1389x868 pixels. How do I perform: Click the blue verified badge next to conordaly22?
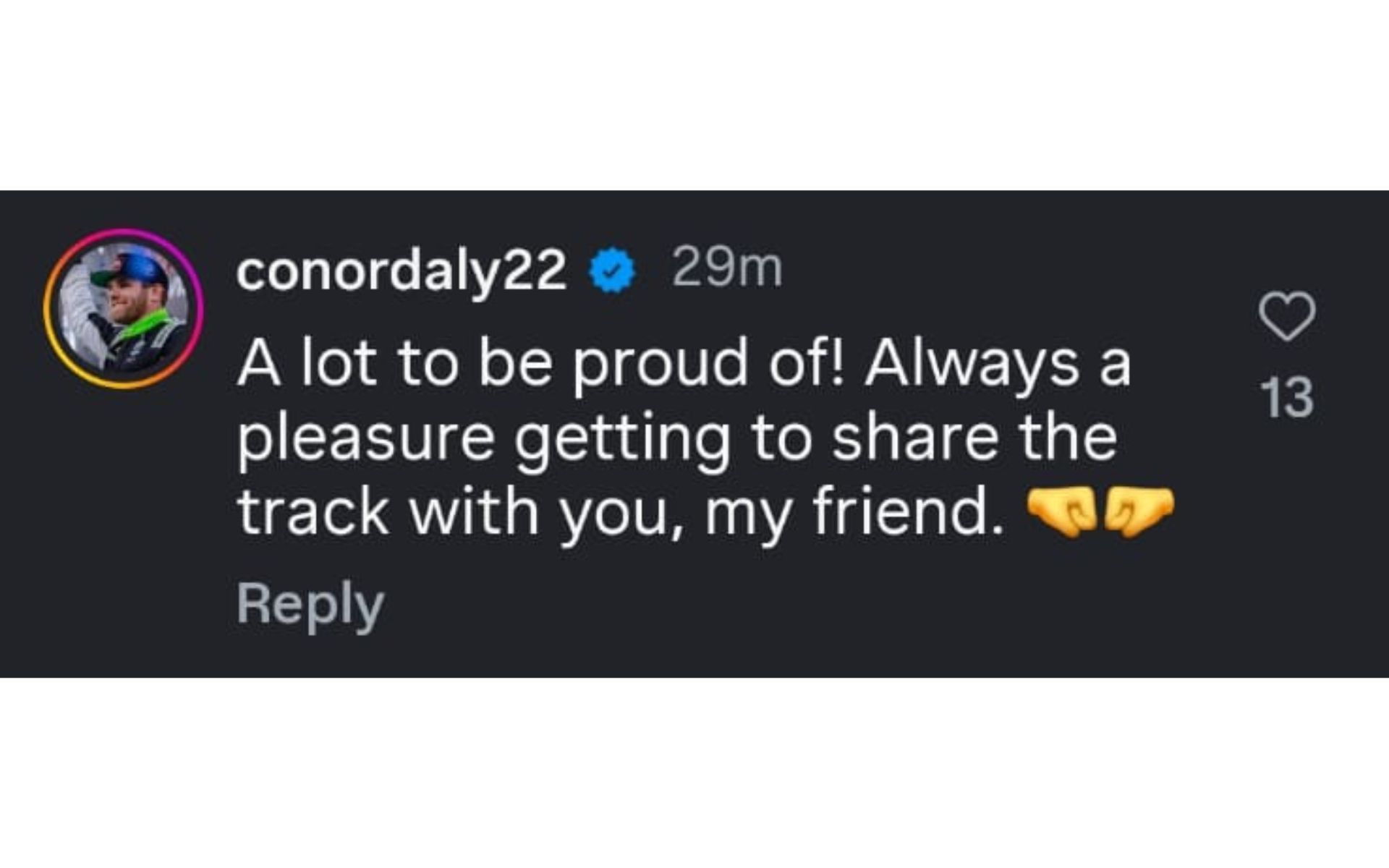coord(612,270)
